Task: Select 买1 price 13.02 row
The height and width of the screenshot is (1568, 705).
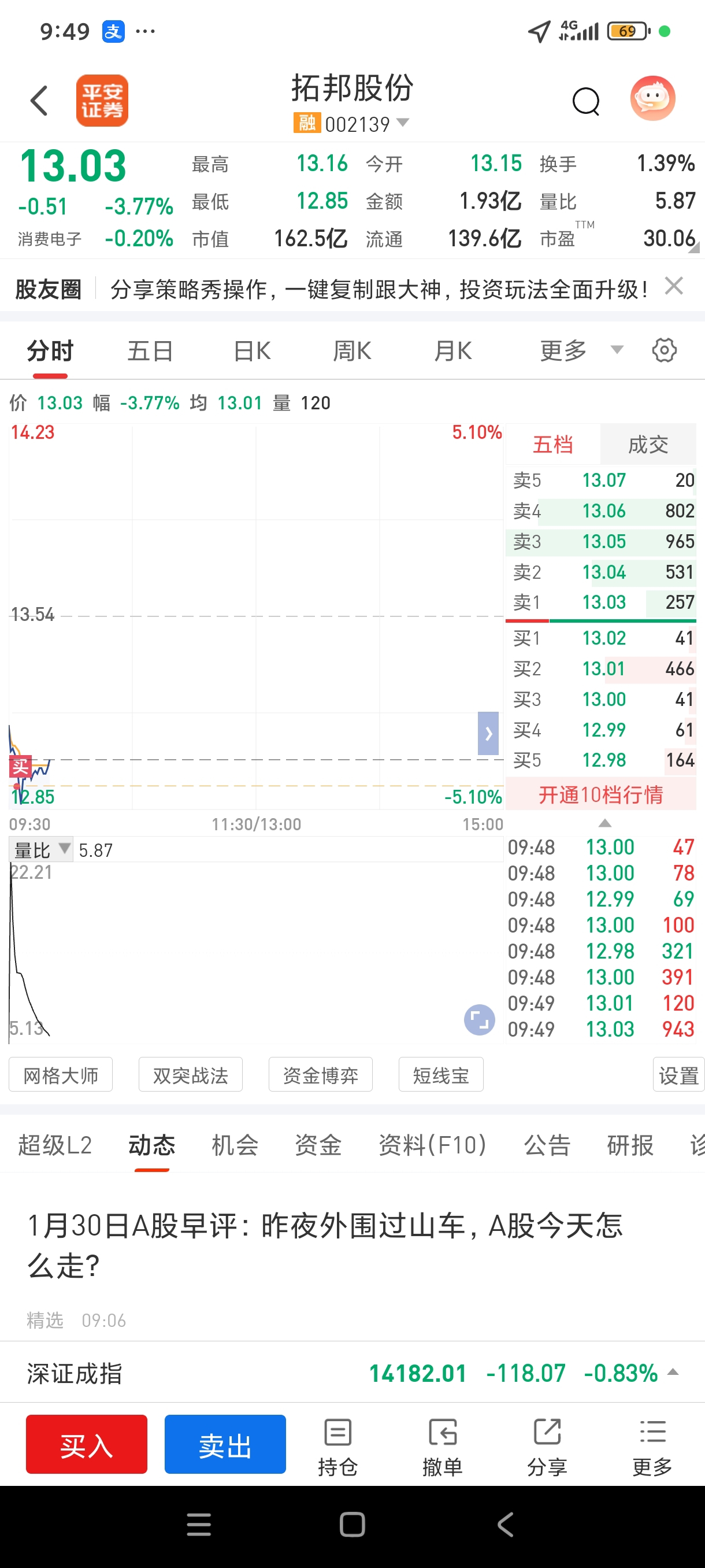Action: 600,638
